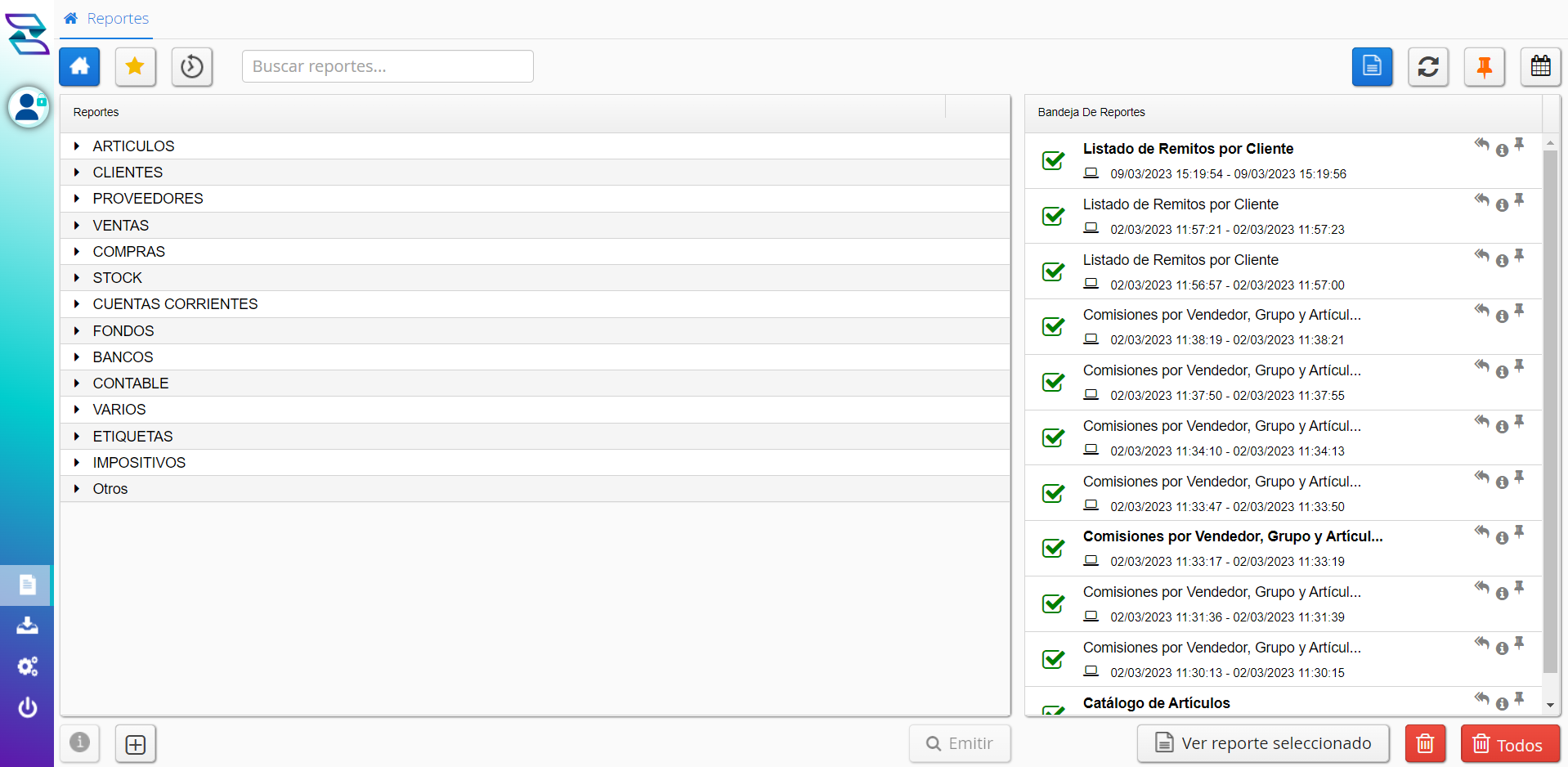Expand the CUENTAS CORRIENTES category
Image resolution: width=1568 pixels, height=767 pixels.
77,304
